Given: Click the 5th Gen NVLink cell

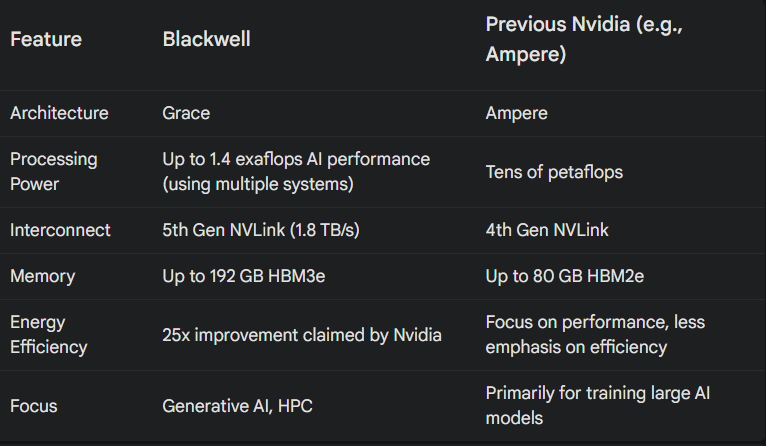Looking at the screenshot, I should tap(260, 230).
